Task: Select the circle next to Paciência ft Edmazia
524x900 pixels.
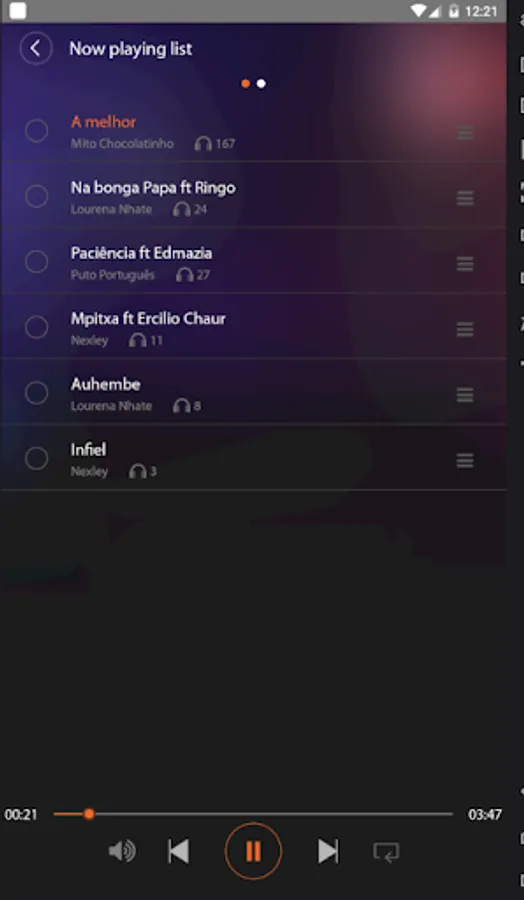Action: [37, 262]
